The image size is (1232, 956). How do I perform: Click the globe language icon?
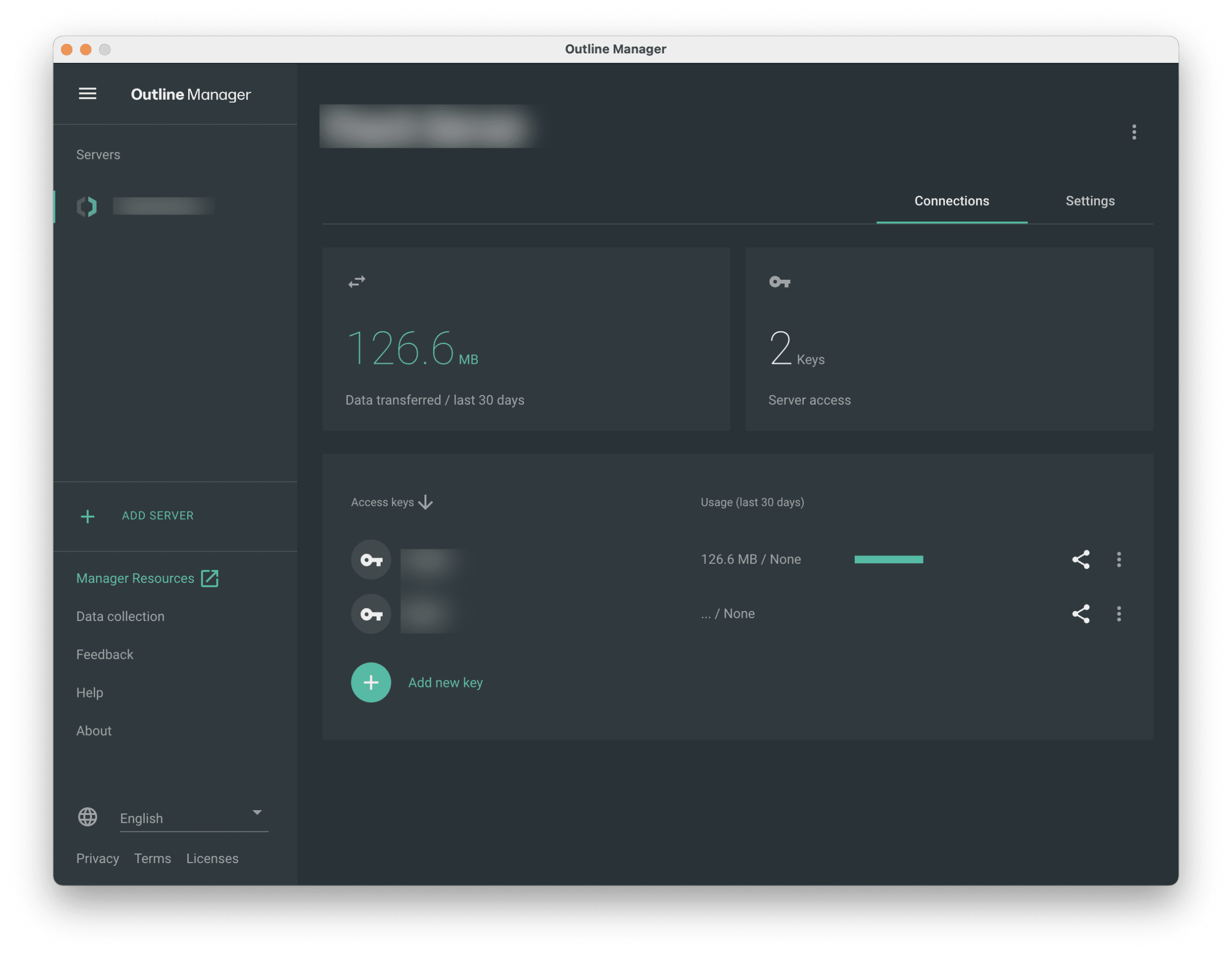click(x=88, y=816)
